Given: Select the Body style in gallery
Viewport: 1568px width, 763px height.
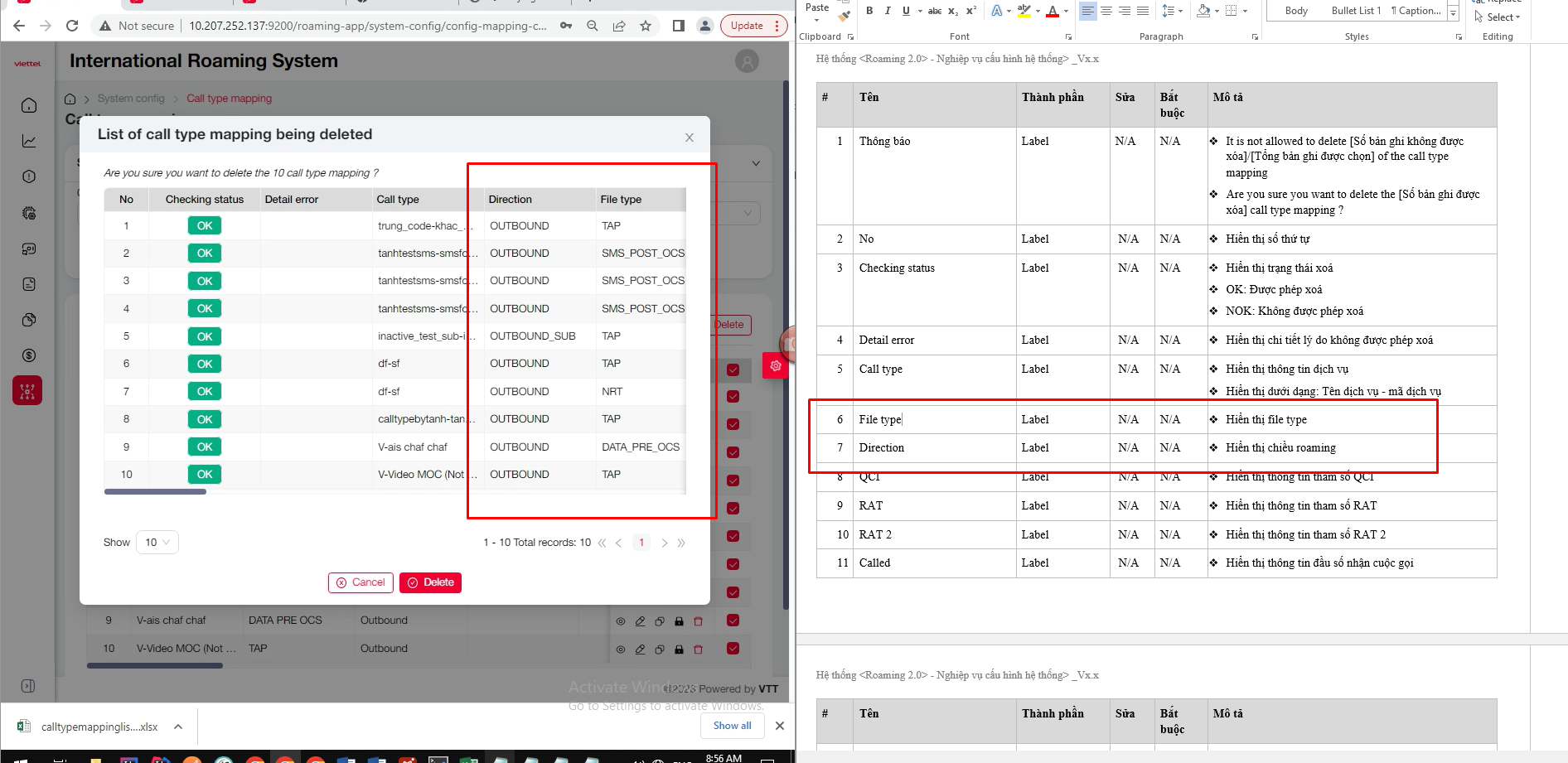Looking at the screenshot, I should coord(1296,11).
